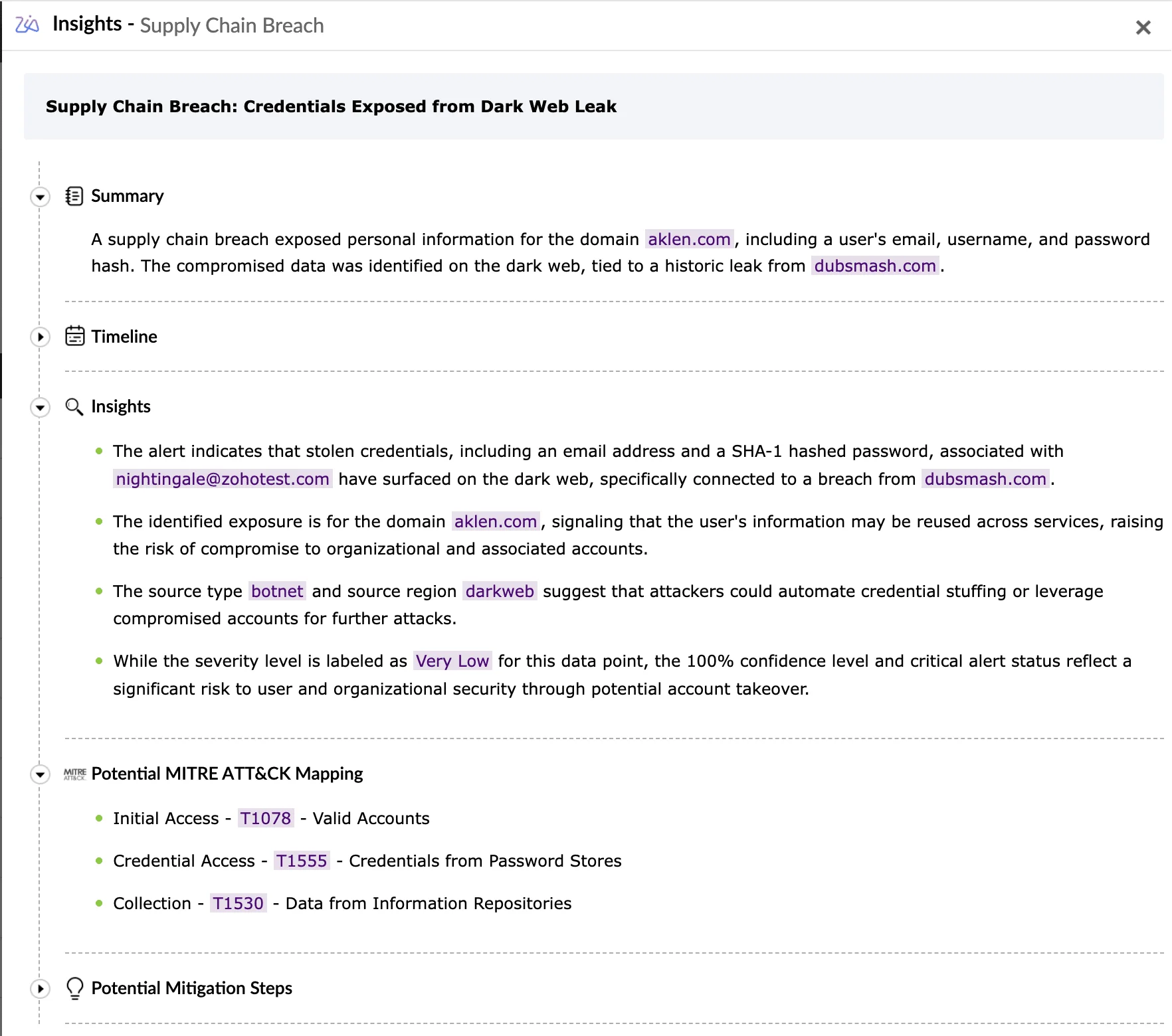Click the Timeline heading text
Image resolution: width=1172 pixels, height=1036 pixels.
(x=124, y=336)
